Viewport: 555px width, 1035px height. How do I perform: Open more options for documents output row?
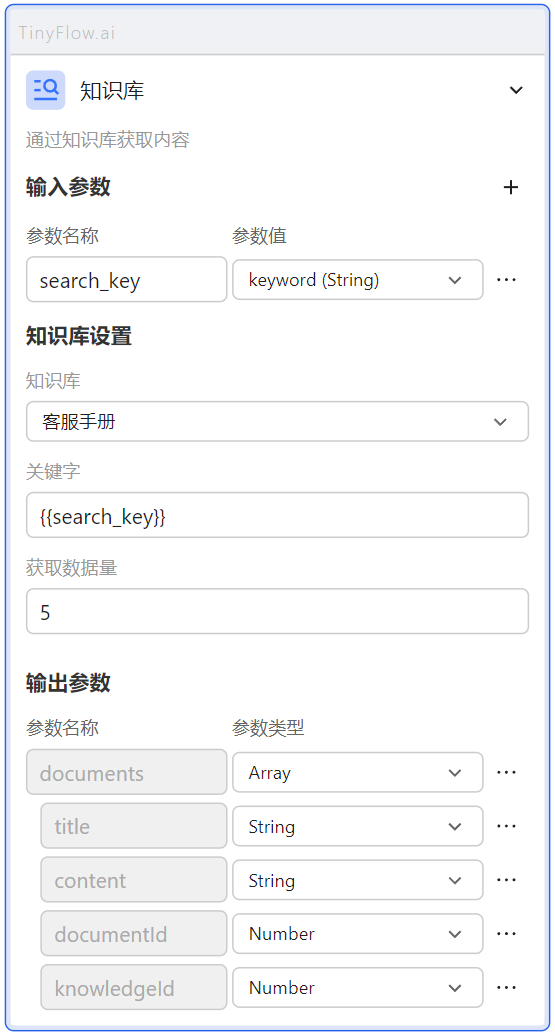click(506, 772)
